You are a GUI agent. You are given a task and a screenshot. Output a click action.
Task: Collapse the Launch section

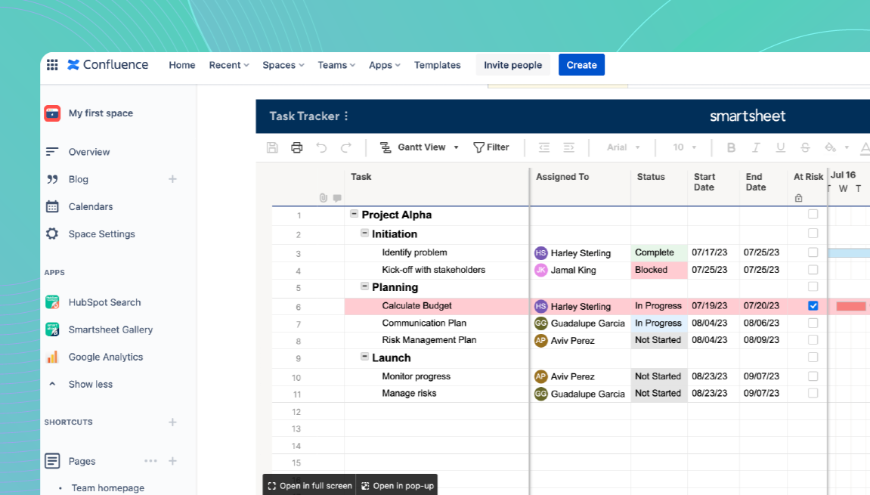(x=365, y=357)
